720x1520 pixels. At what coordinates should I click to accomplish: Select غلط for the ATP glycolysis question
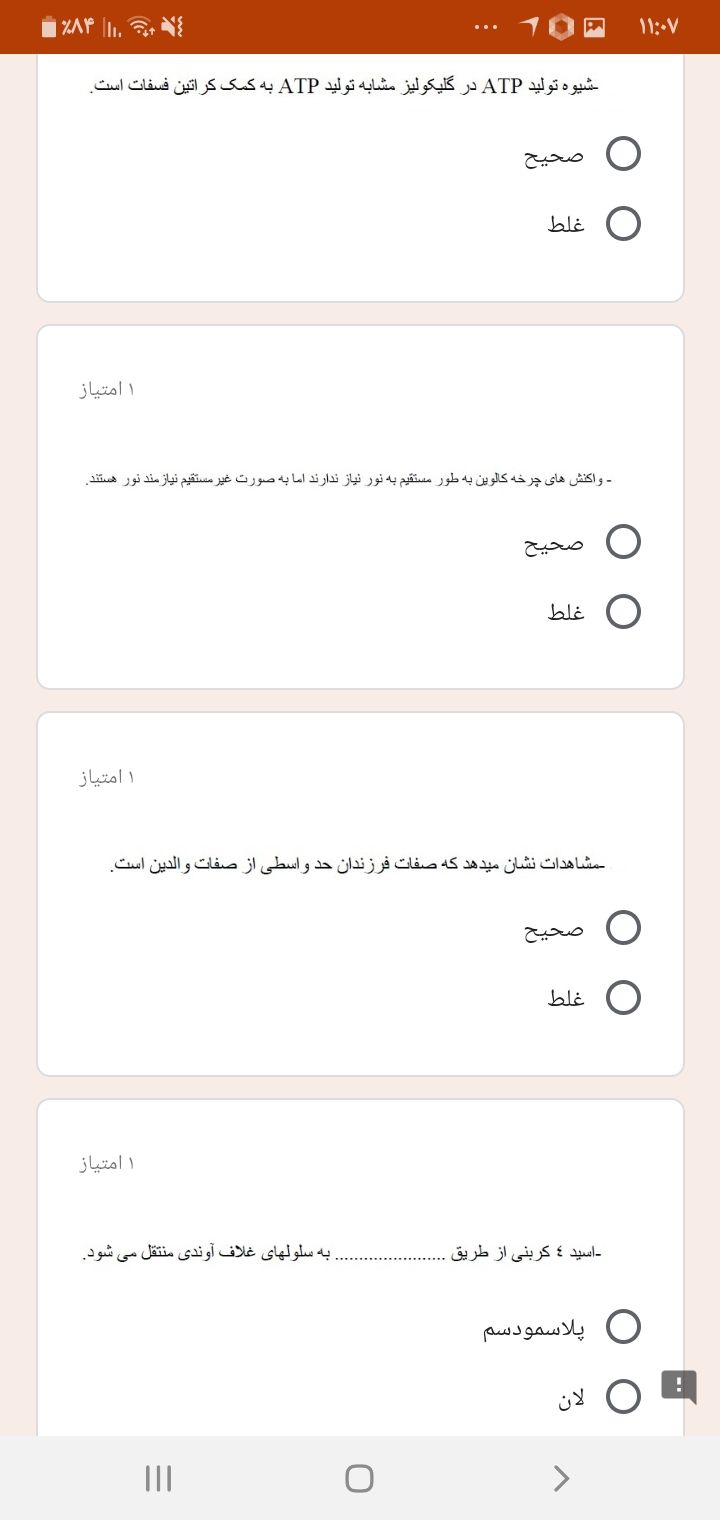[624, 224]
